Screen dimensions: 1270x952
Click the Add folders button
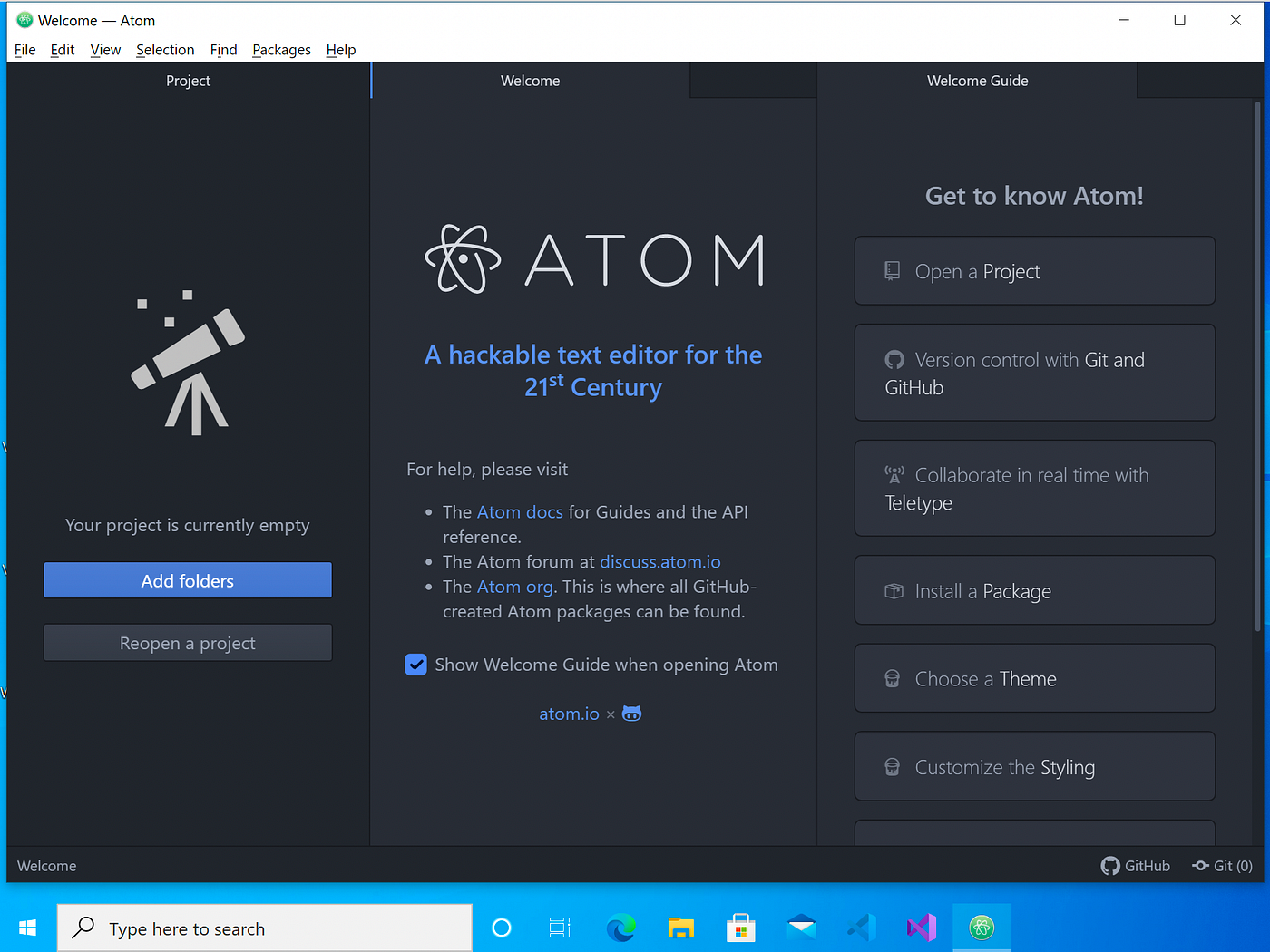[x=188, y=580]
